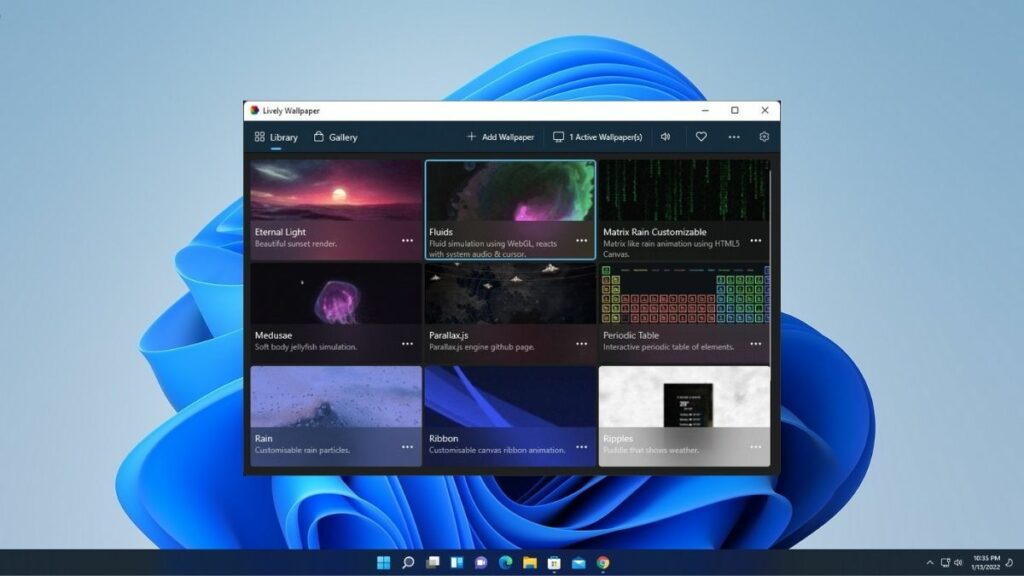Image resolution: width=1024 pixels, height=576 pixels.
Task: Close the Lively Wallpaper window
Action: point(765,110)
